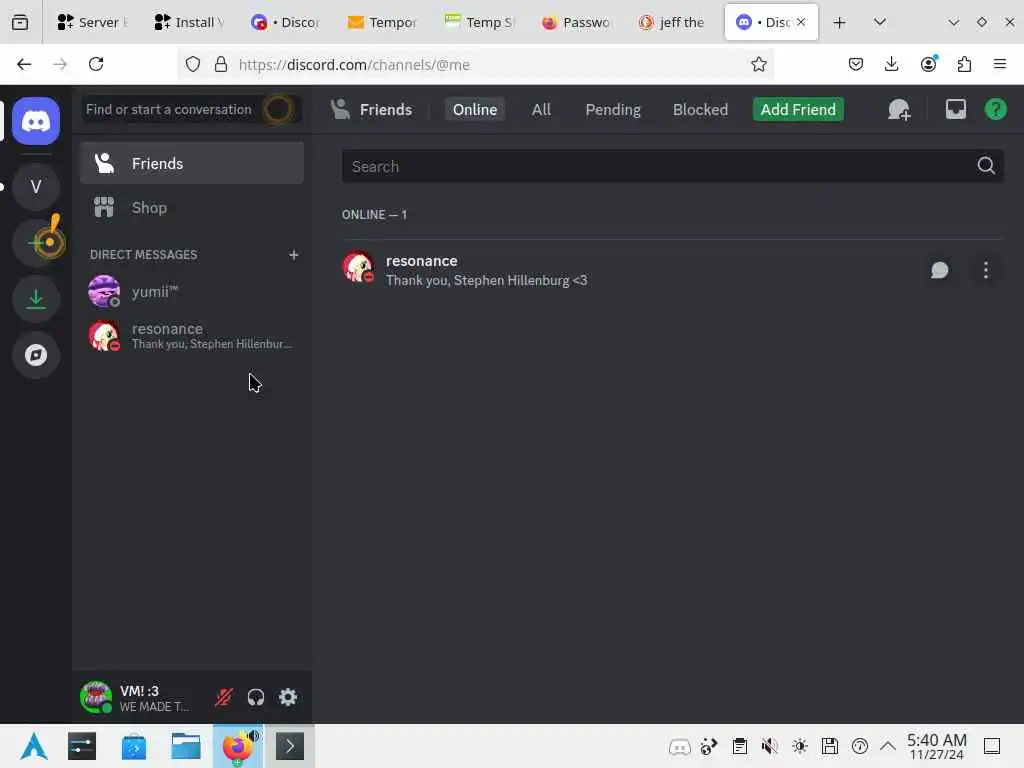Click the search magnifier icon
The height and width of the screenshot is (768, 1024).
click(x=986, y=166)
